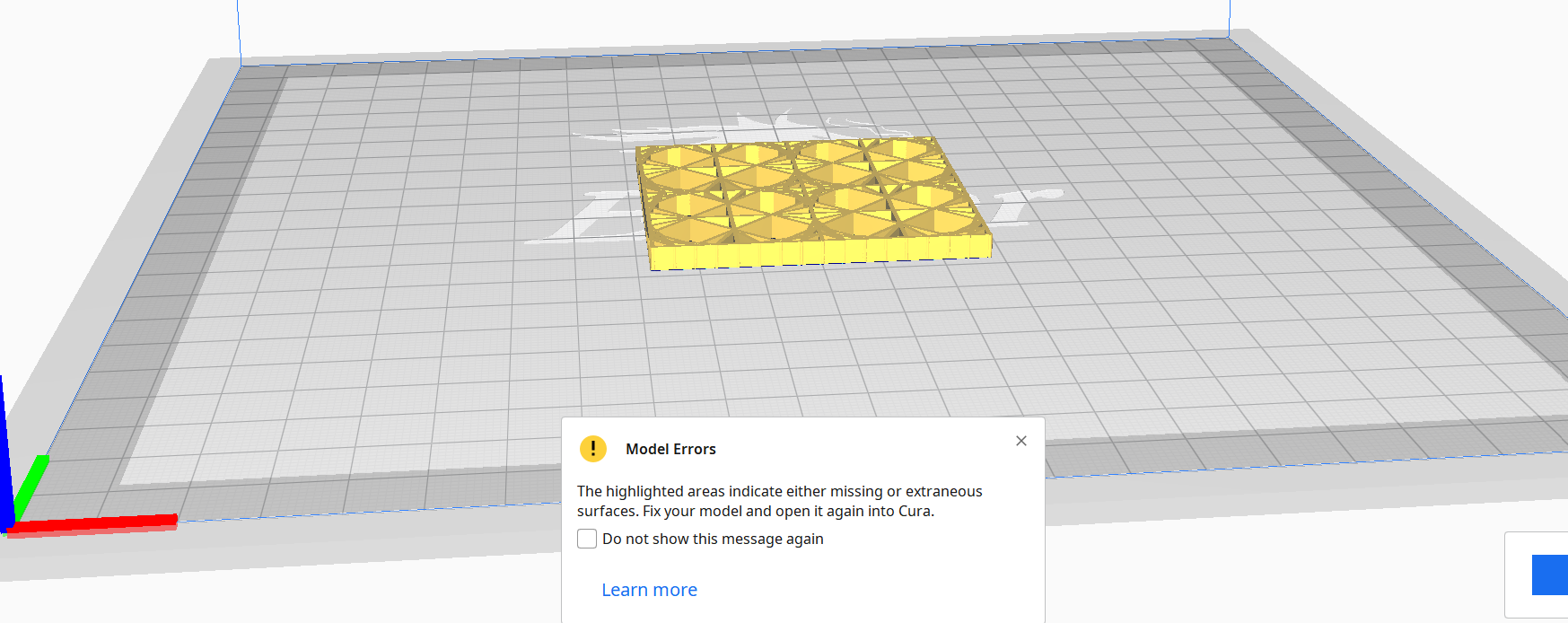Check 'Do not show this message again'
Image resolution: width=1568 pixels, height=623 pixels.
[587, 539]
